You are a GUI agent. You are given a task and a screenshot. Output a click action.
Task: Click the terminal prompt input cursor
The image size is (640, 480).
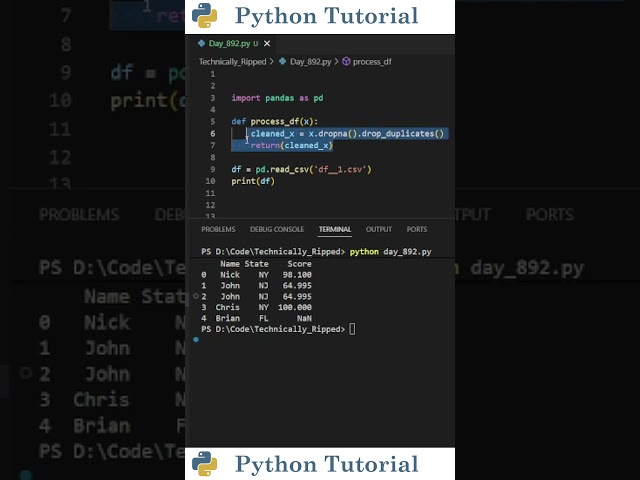[352, 329]
